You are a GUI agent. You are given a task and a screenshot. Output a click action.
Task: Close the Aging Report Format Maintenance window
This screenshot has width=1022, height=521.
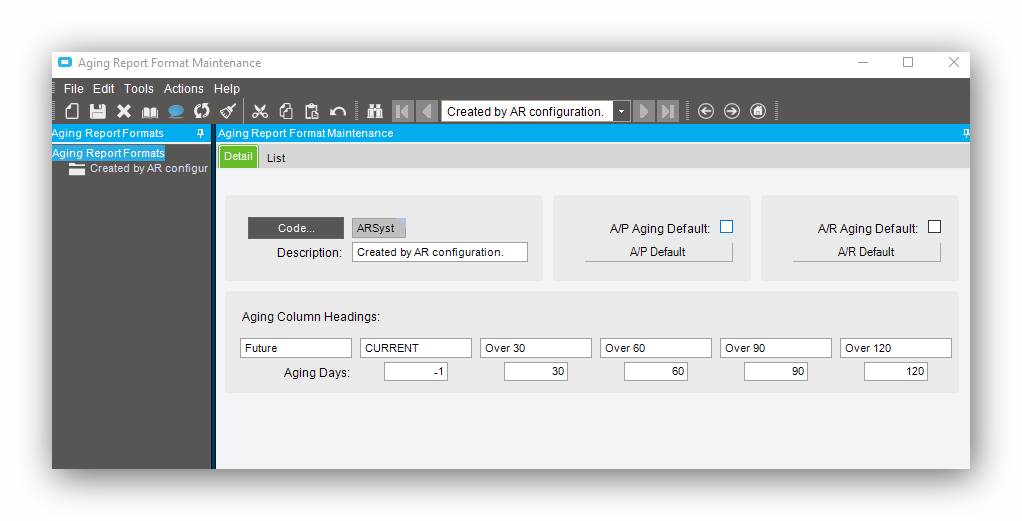tap(954, 63)
